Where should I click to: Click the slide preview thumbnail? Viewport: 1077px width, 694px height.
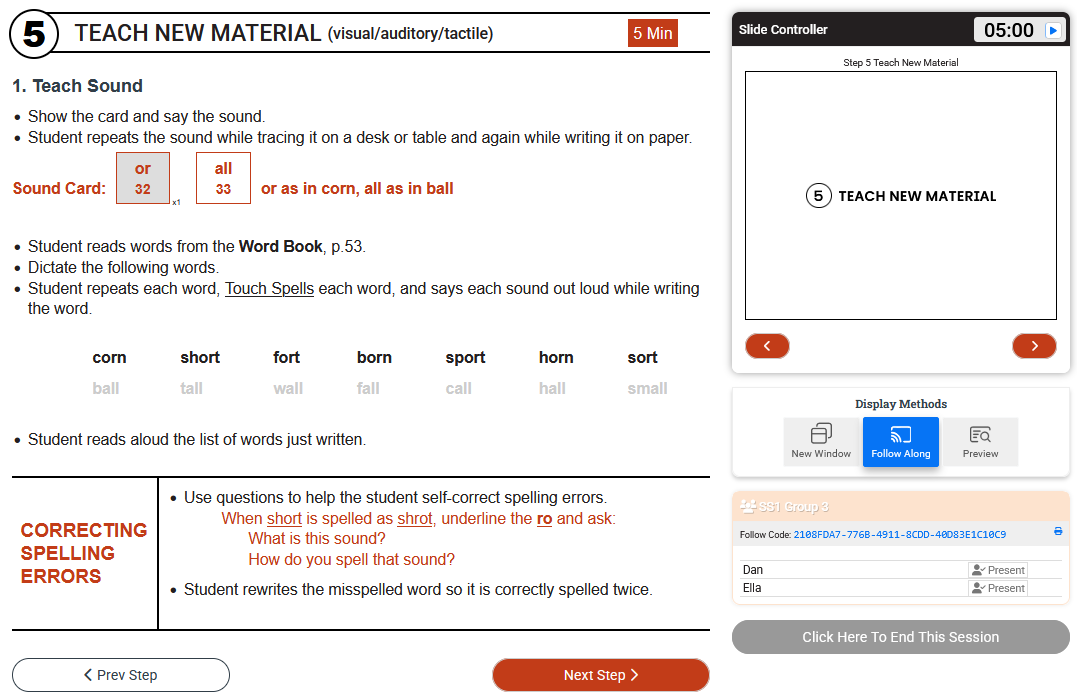pos(900,195)
